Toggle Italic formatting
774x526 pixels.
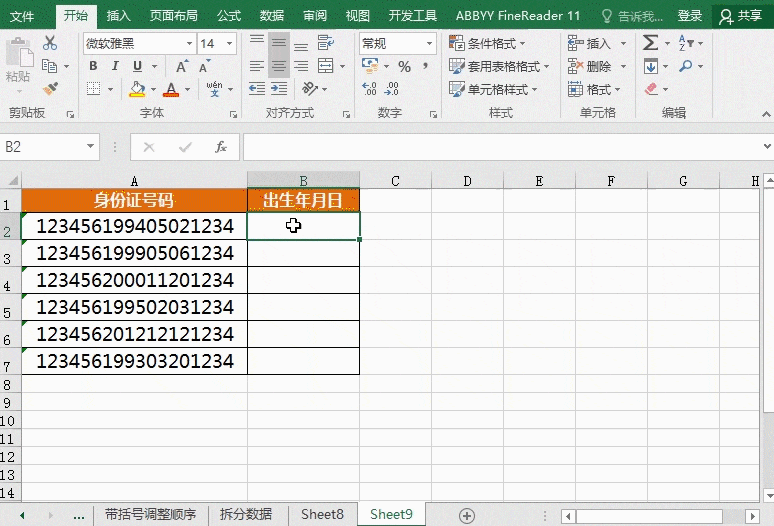(115, 66)
